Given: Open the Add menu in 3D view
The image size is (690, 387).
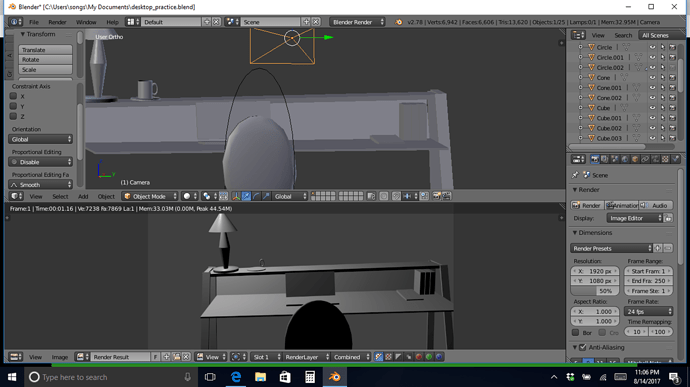Looking at the screenshot, I should [x=83, y=196].
